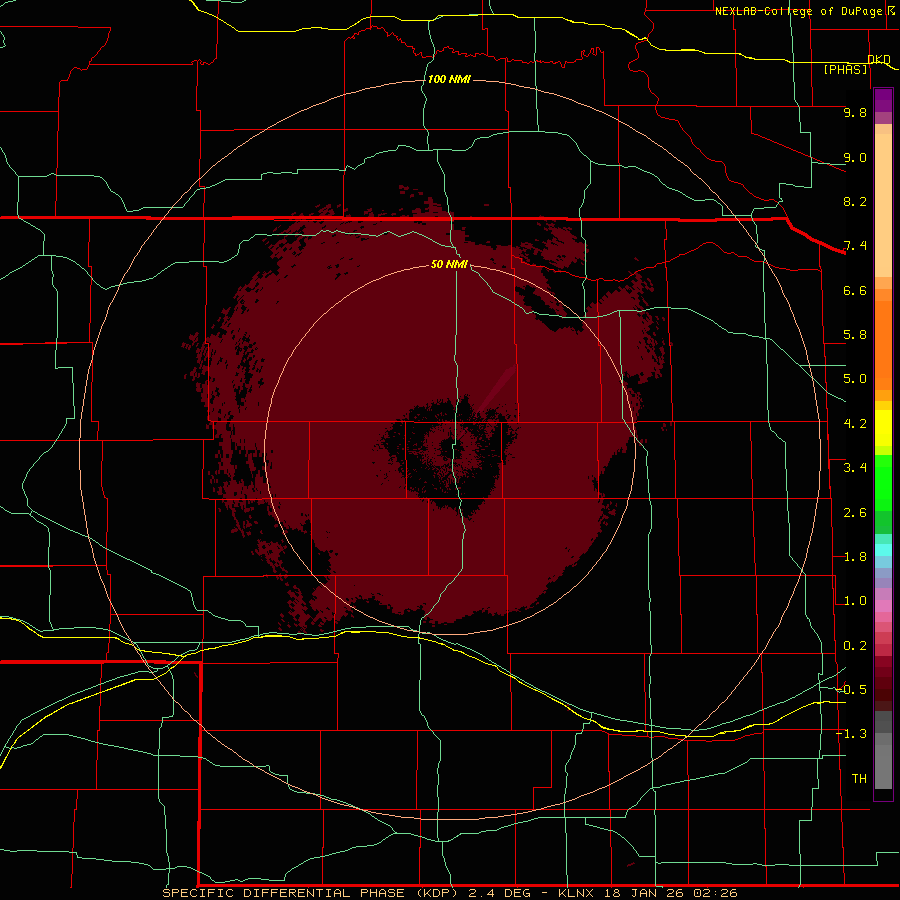Select the 0.2 value on the color scale
The image size is (900, 900).
[x=855, y=646]
